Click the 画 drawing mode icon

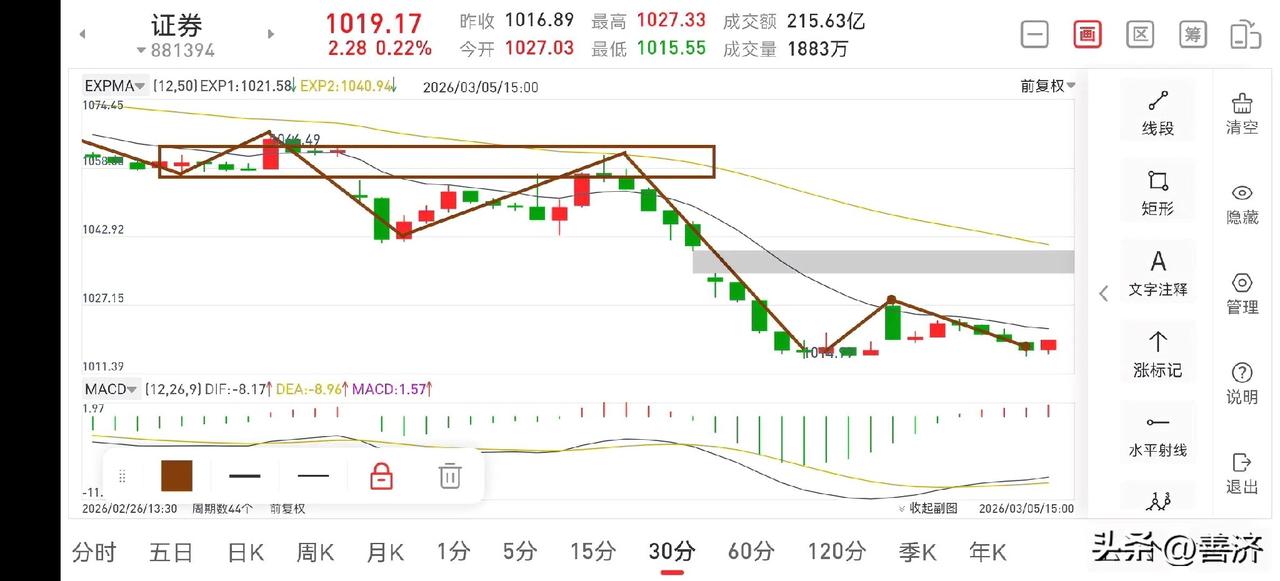coord(1087,33)
